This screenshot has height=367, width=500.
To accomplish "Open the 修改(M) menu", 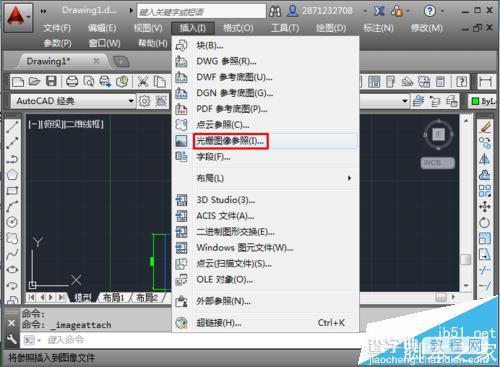I will coord(427,28).
